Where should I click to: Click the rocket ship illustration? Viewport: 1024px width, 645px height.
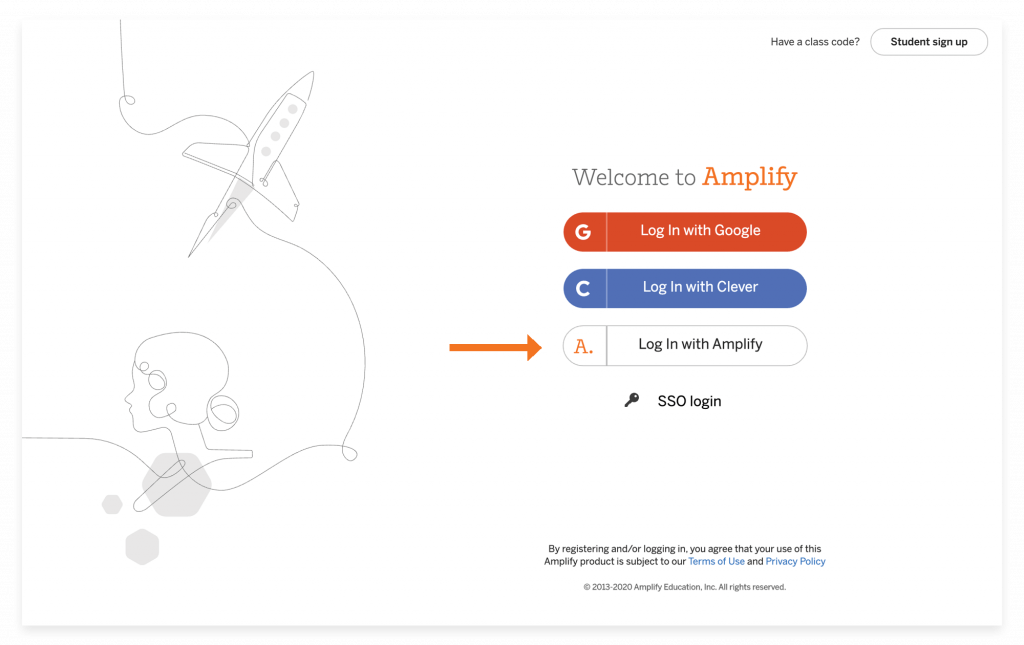[249, 163]
